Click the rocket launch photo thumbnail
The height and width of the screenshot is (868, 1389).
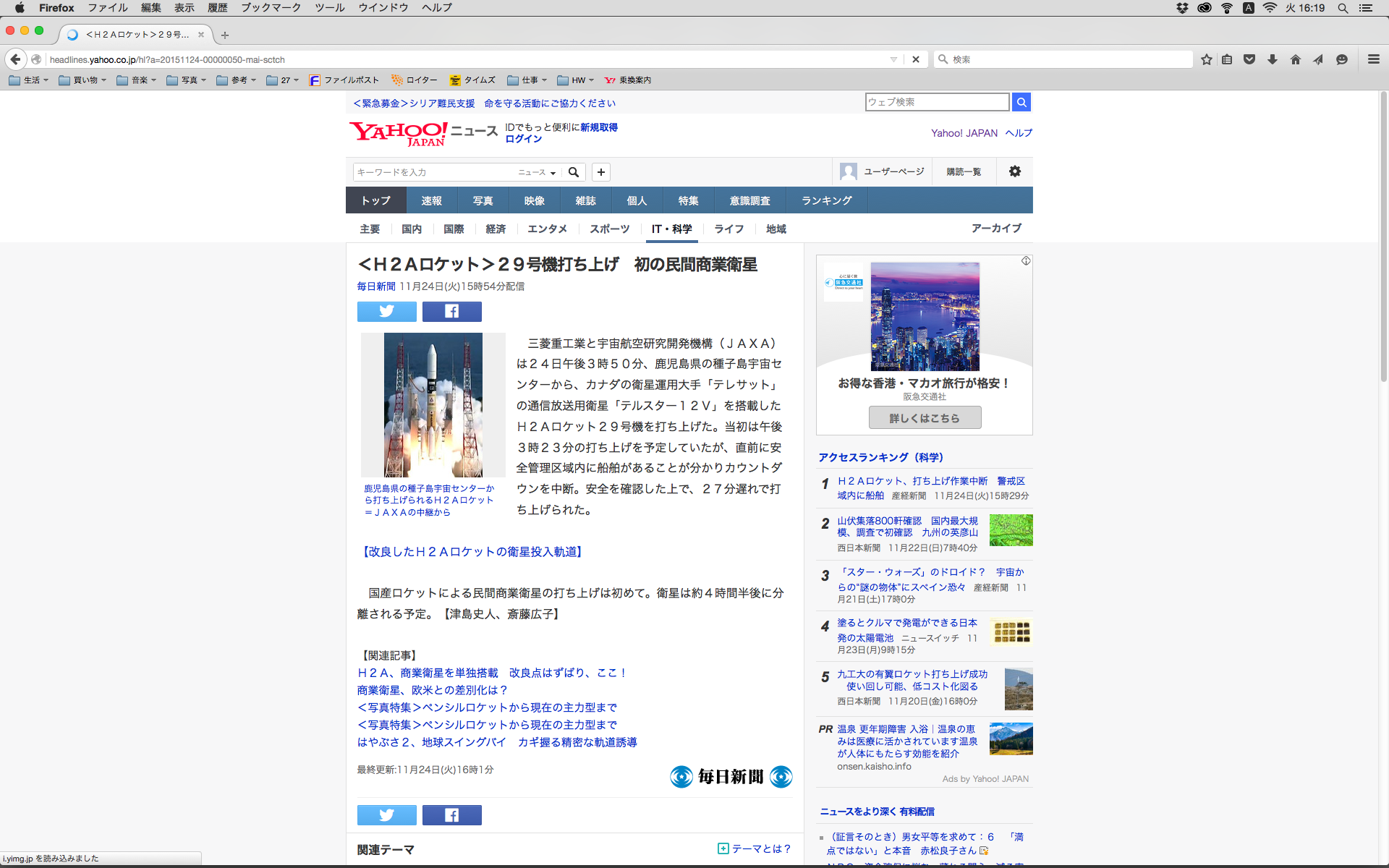click(433, 404)
